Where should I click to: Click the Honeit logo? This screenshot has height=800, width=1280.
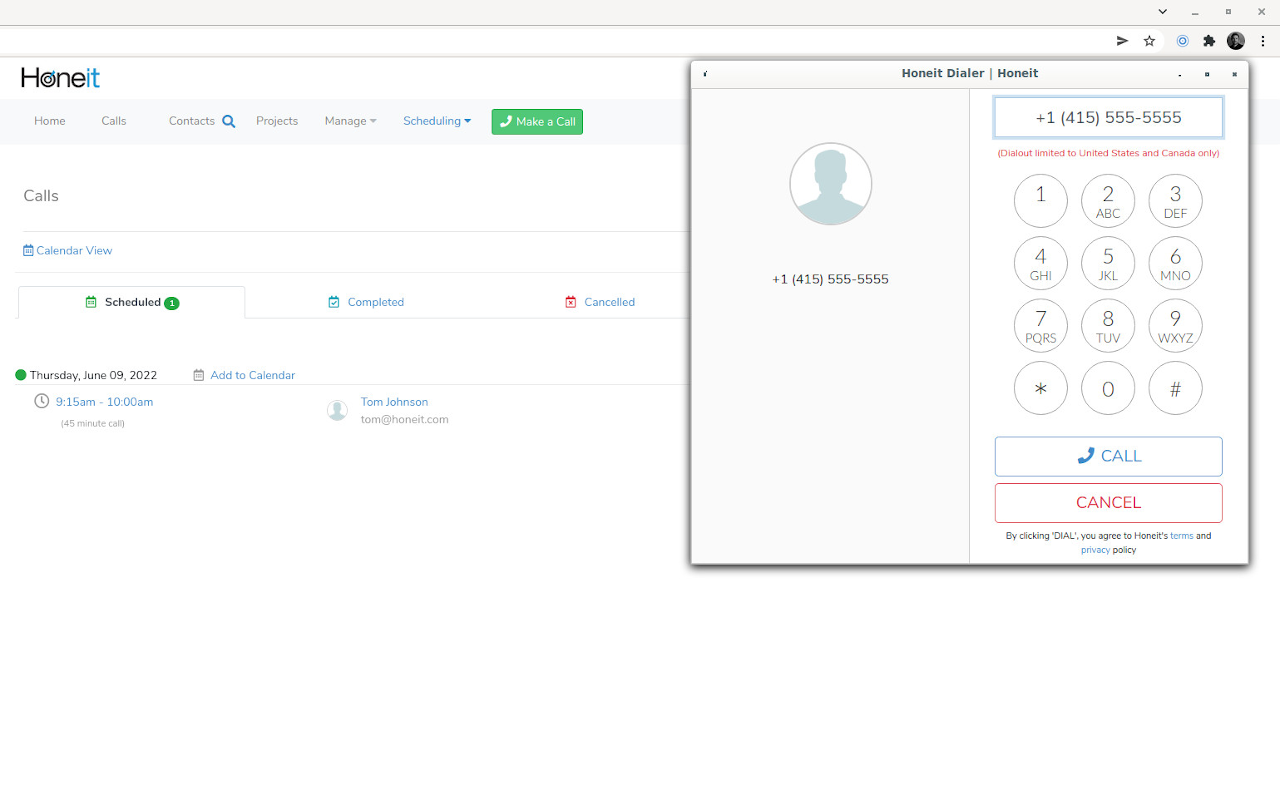coord(60,78)
